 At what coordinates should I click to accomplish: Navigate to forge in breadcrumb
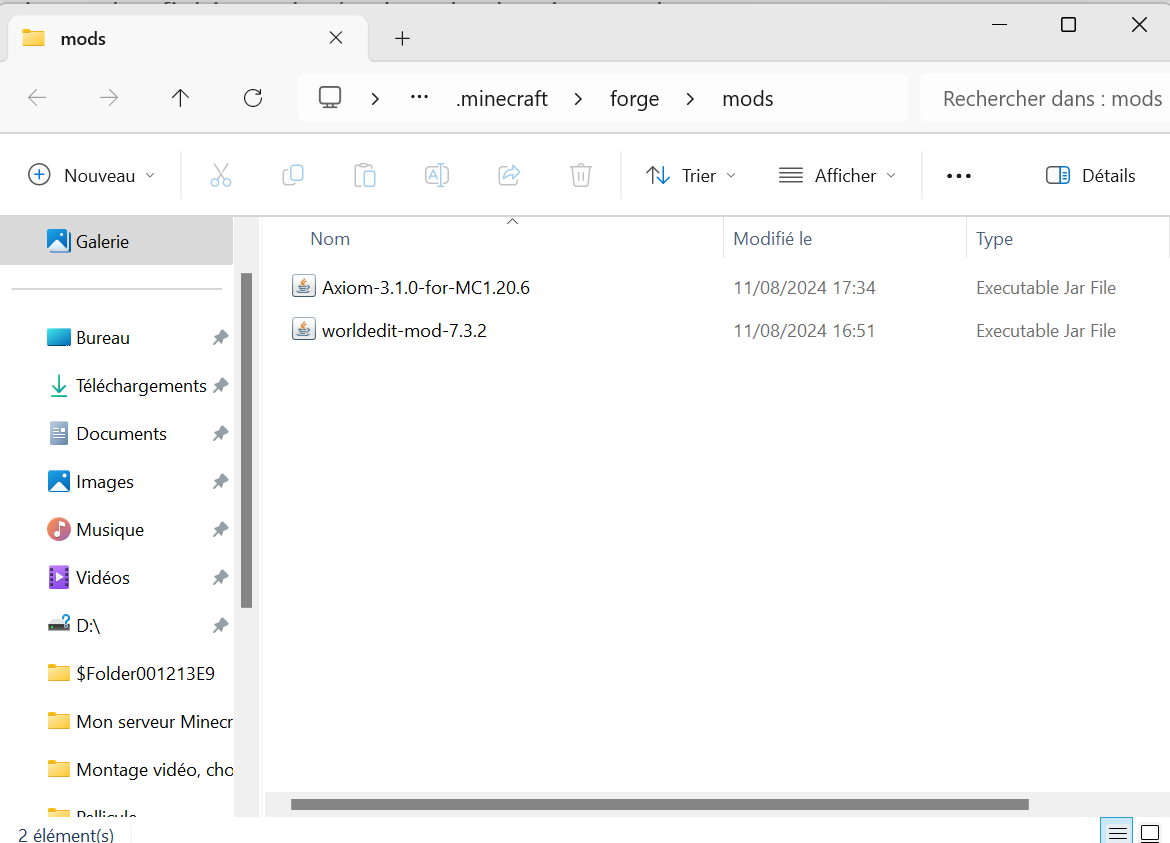click(634, 98)
